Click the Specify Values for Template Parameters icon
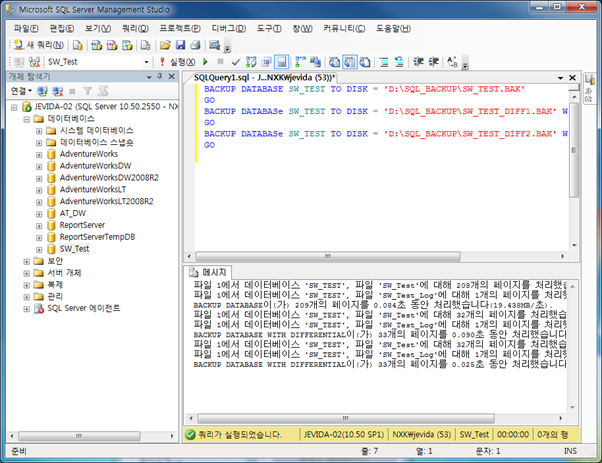Viewport: 602px width, 463px height. [452, 62]
